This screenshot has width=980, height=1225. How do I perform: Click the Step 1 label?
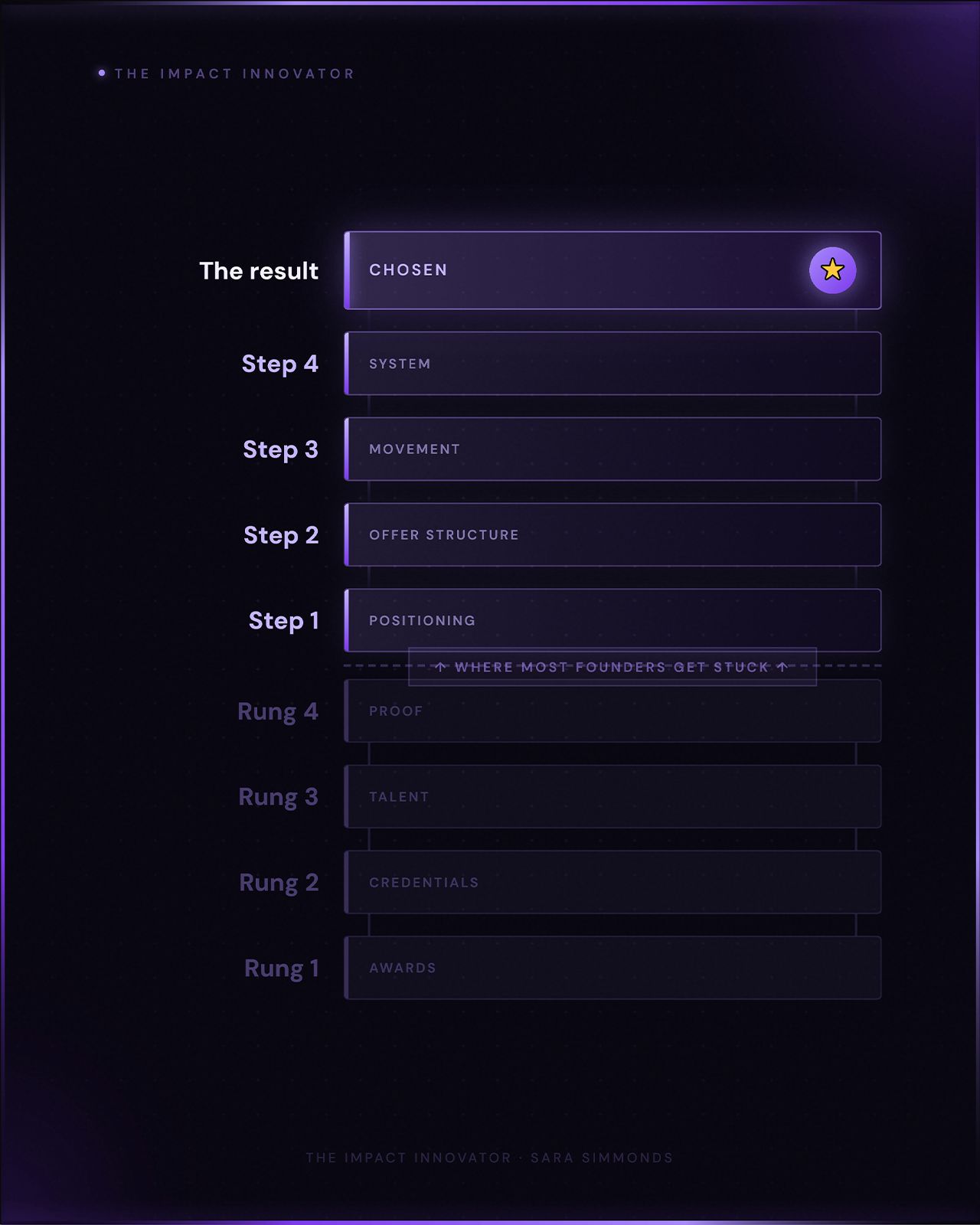[284, 621]
